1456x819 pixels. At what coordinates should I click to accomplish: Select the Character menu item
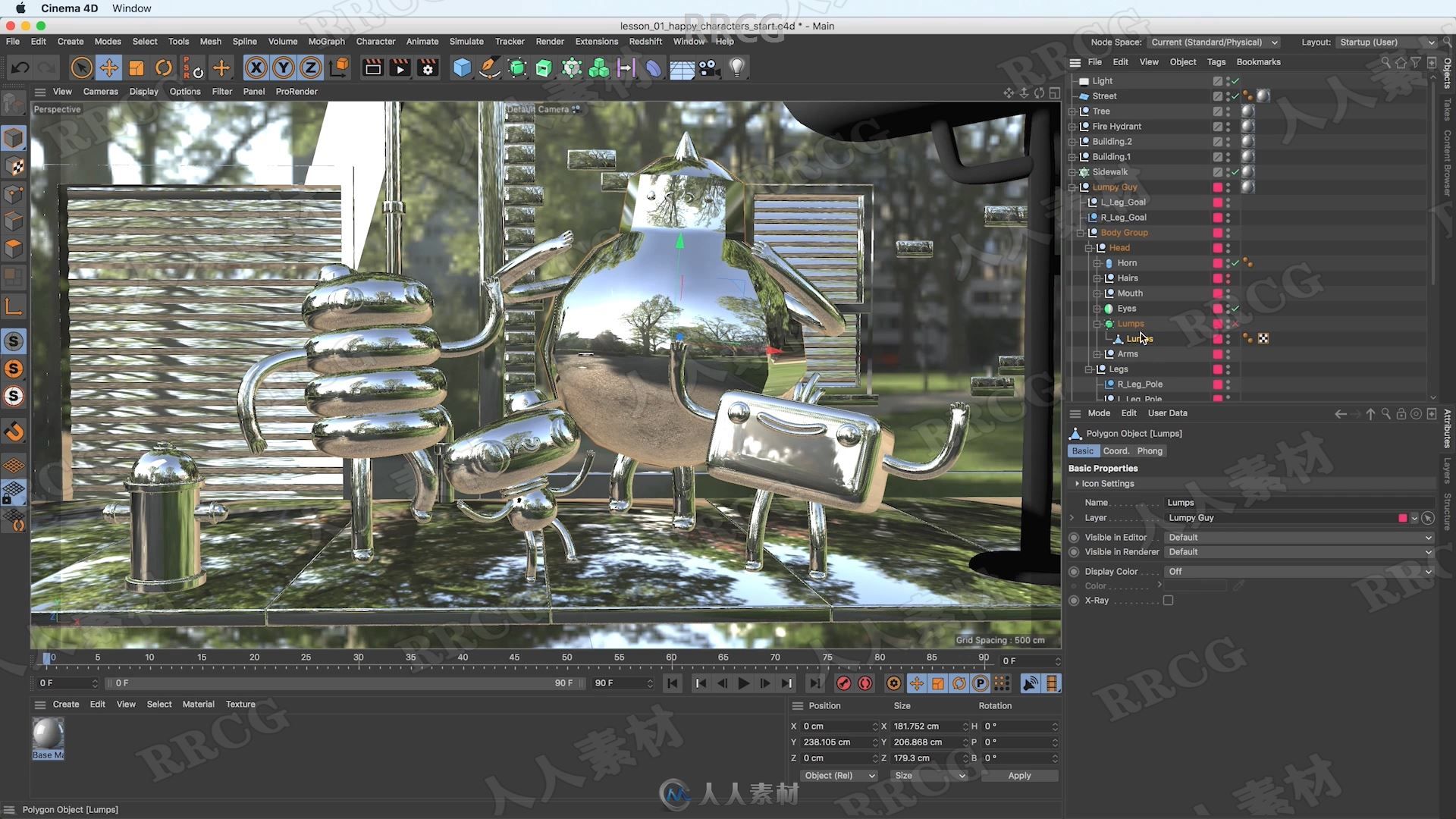click(375, 41)
